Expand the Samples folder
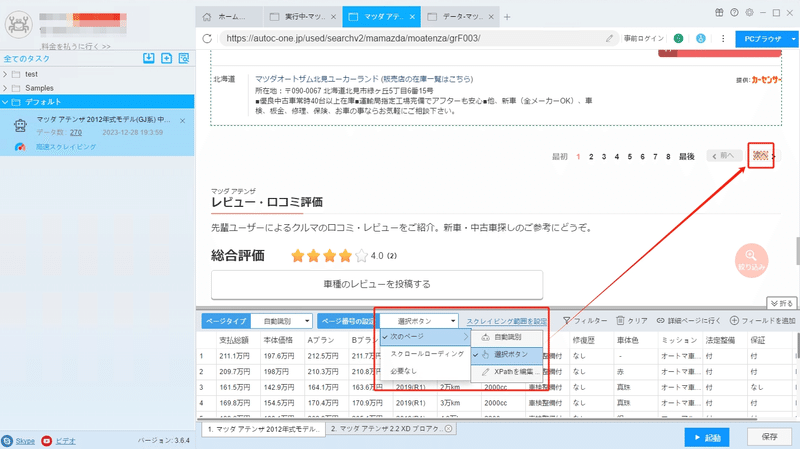This screenshot has height=449, width=800. tap(5, 88)
